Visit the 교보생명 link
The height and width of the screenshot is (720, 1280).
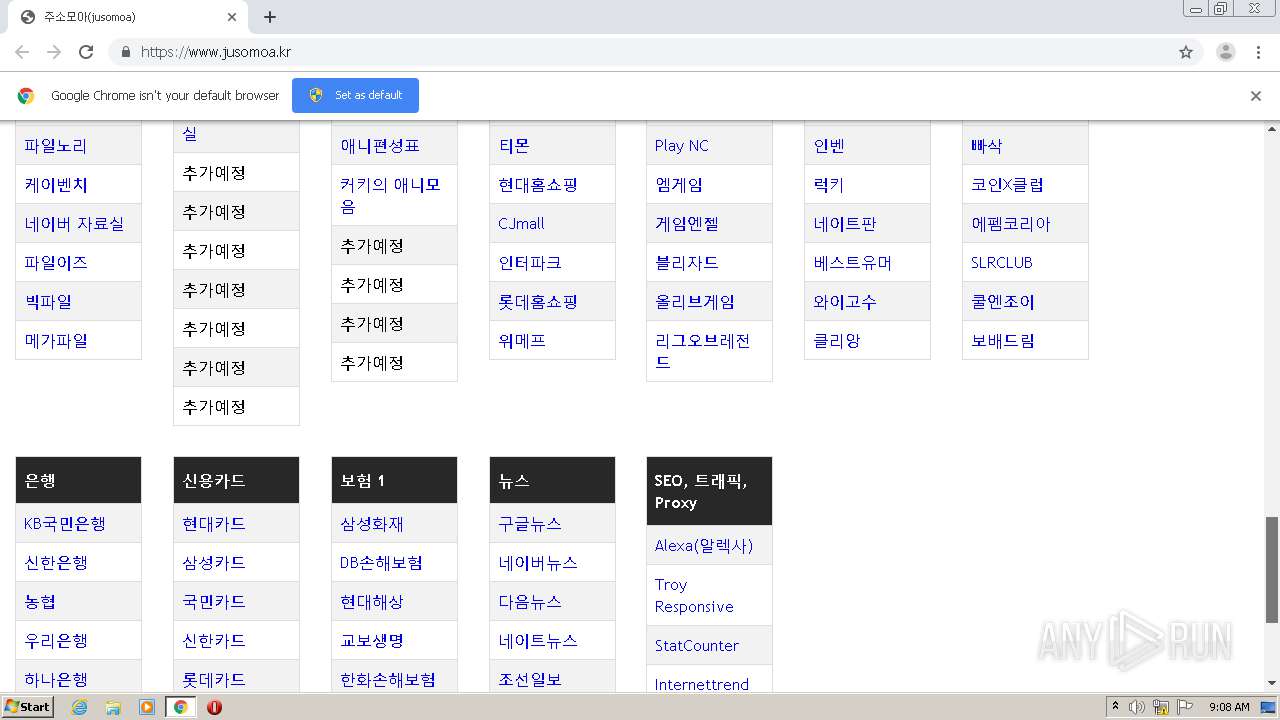click(372, 641)
